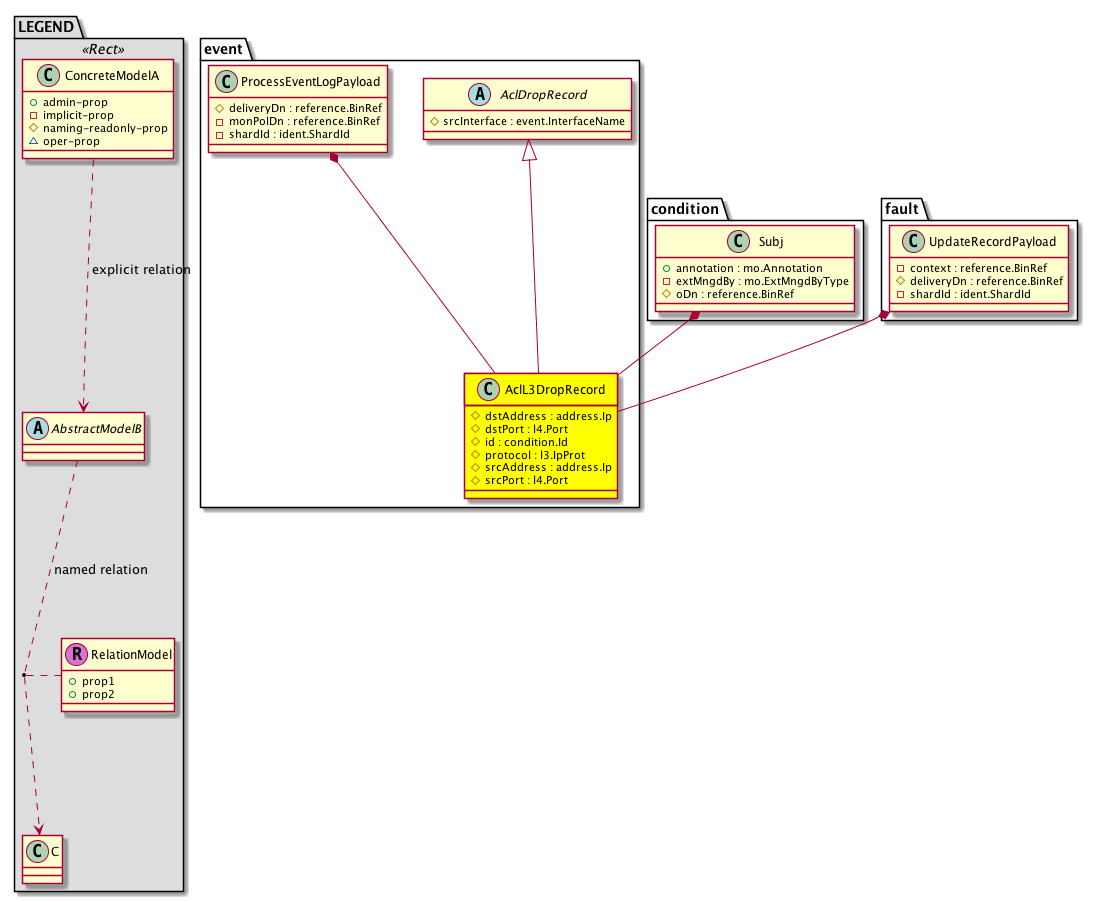This screenshot has height=902, width=1098.
Task: Select the pink R icon of RelationModel
Action: click(x=76, y=655)
